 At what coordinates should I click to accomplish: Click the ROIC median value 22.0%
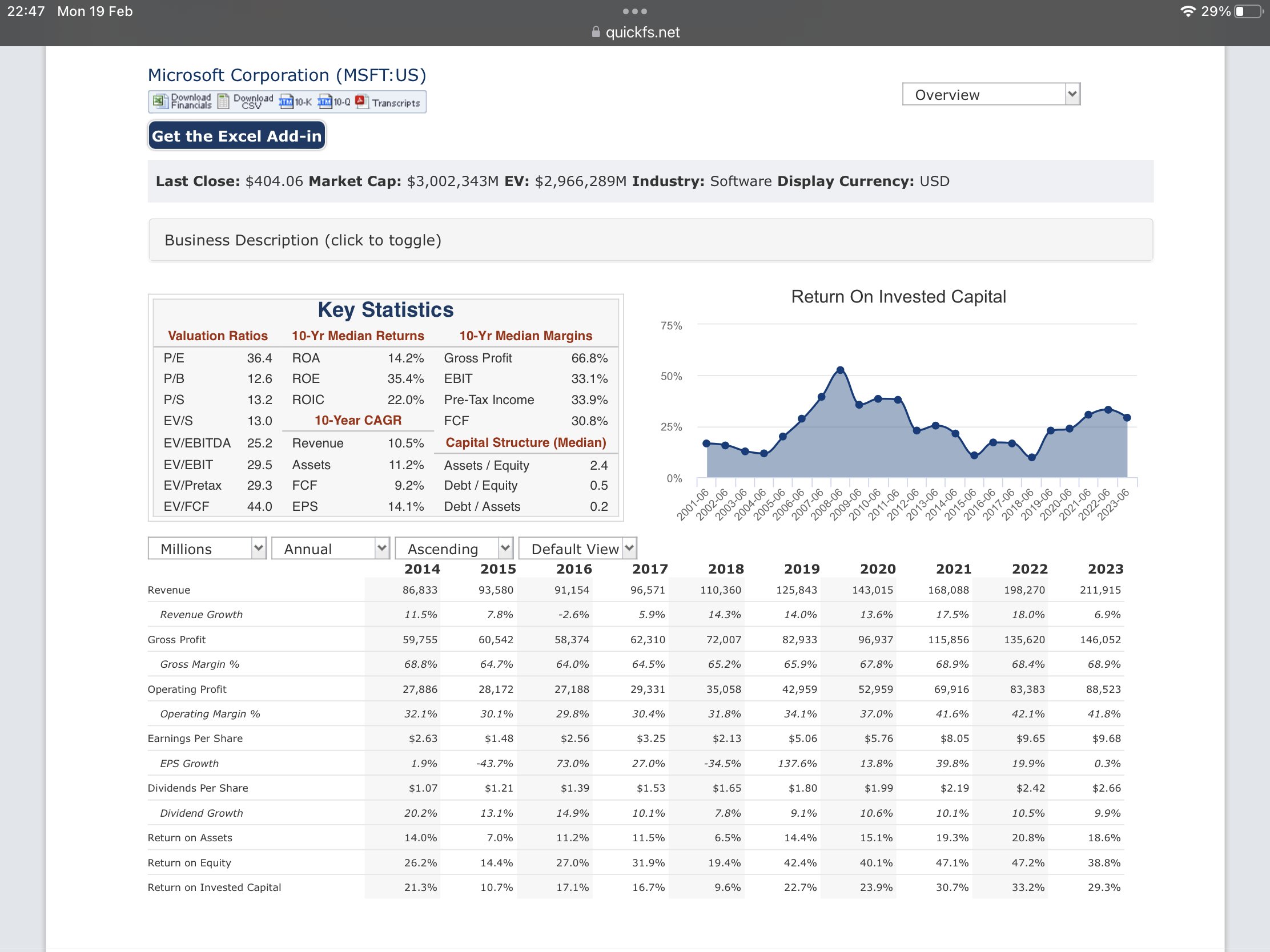pyautogui.click(x=405, y=400)
